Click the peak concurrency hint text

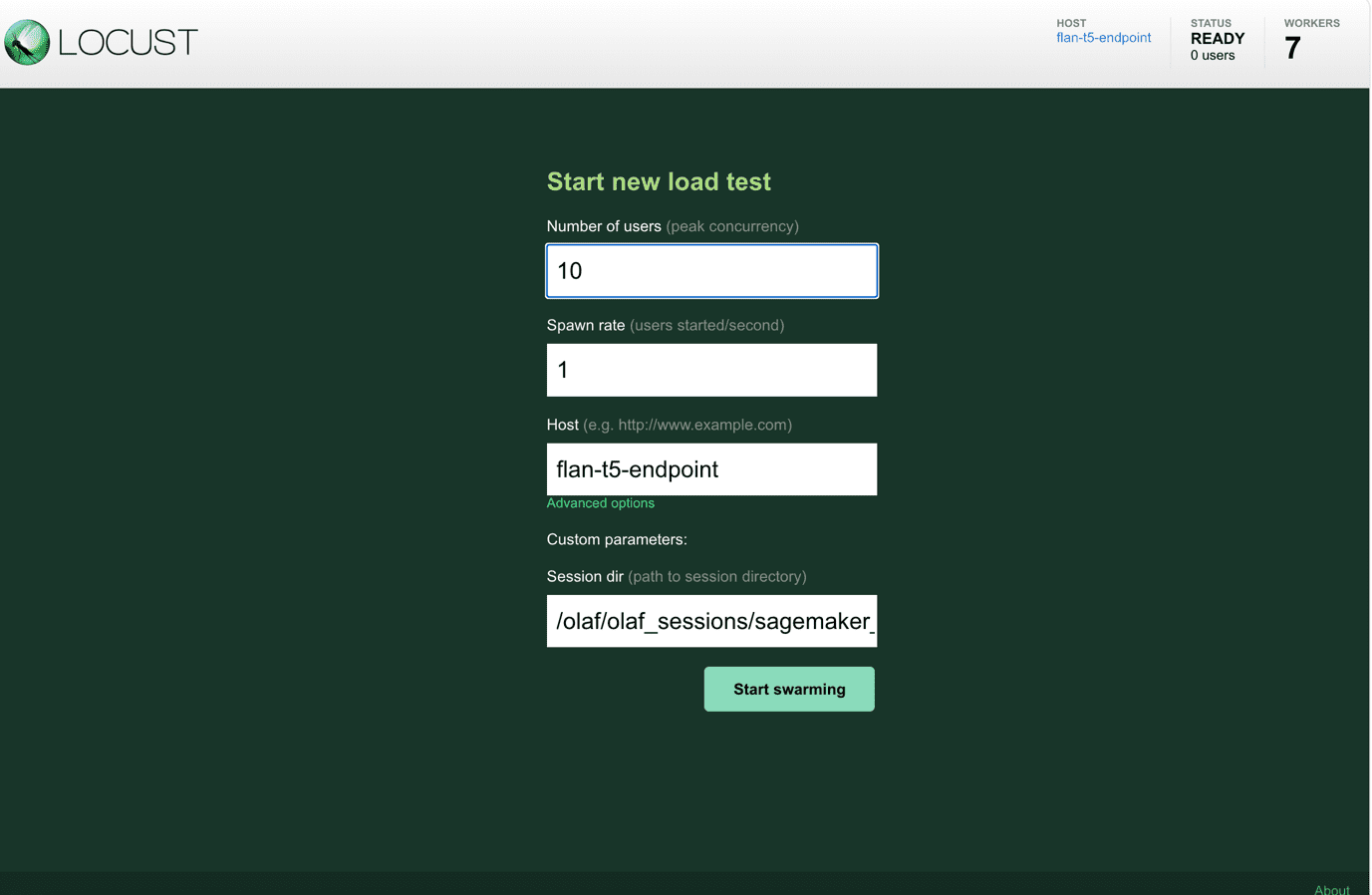[732, 226]
